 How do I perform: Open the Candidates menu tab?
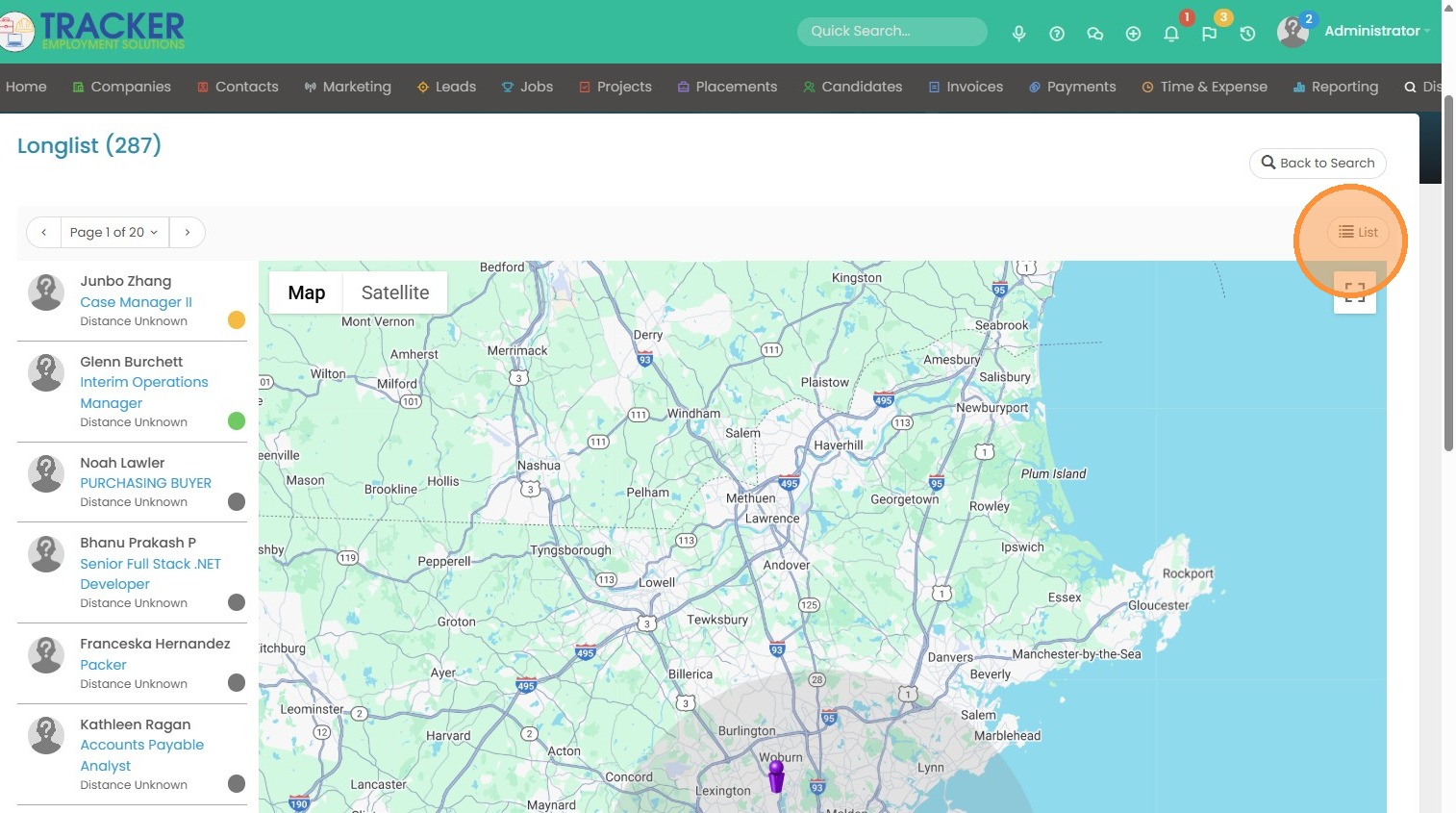coord(852,87)
